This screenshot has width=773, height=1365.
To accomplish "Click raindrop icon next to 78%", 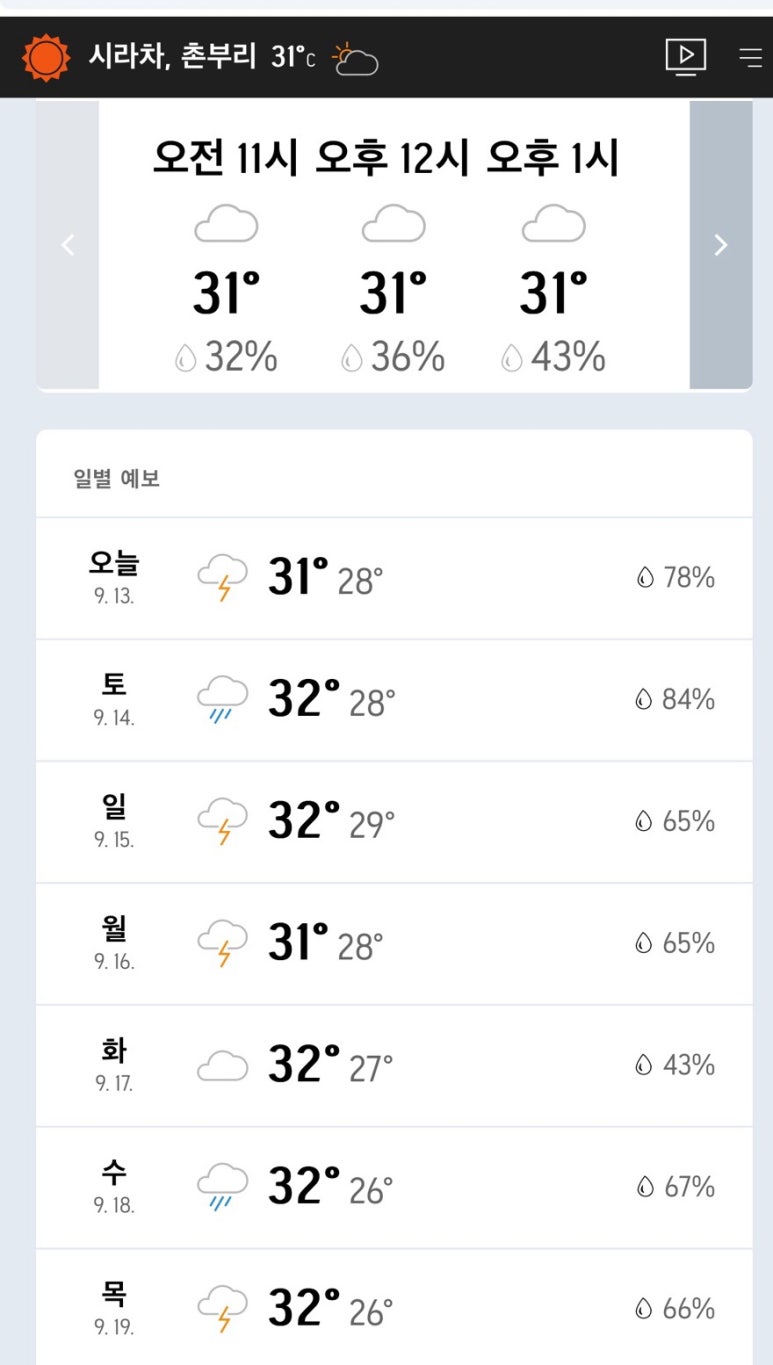I will [x=645, y=578].
